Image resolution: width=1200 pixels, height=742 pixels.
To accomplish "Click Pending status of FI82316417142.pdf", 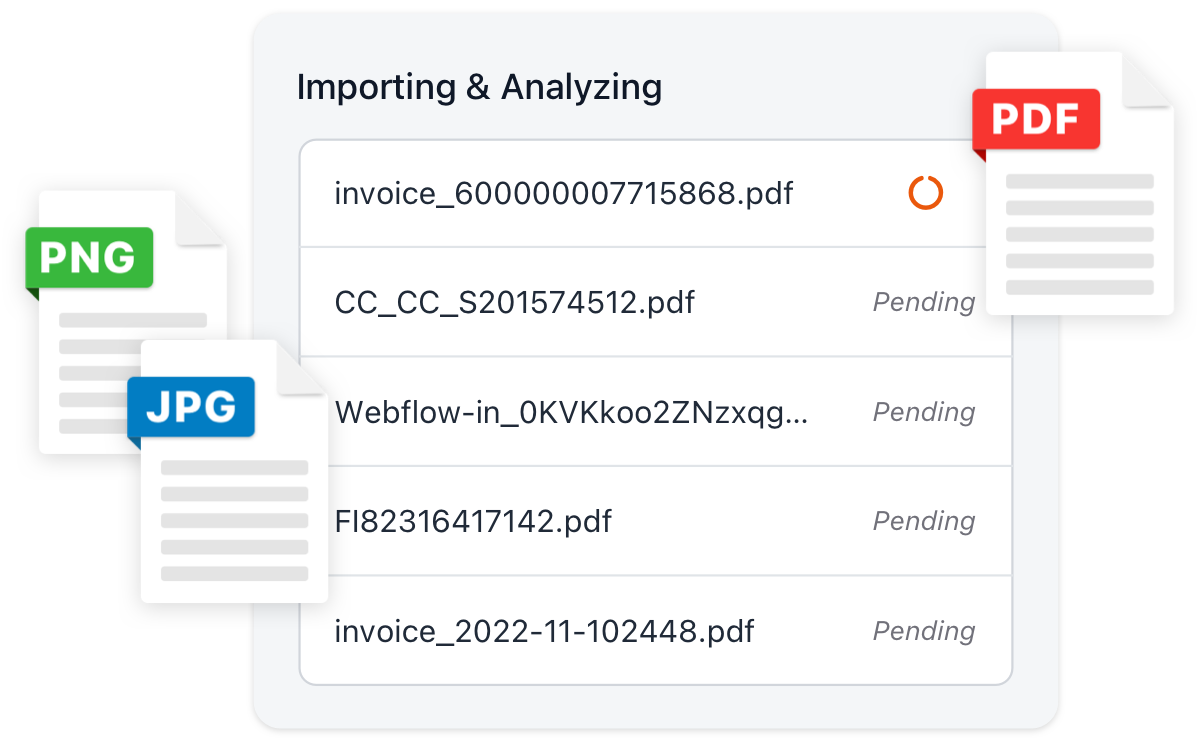I will click(923, 521).
